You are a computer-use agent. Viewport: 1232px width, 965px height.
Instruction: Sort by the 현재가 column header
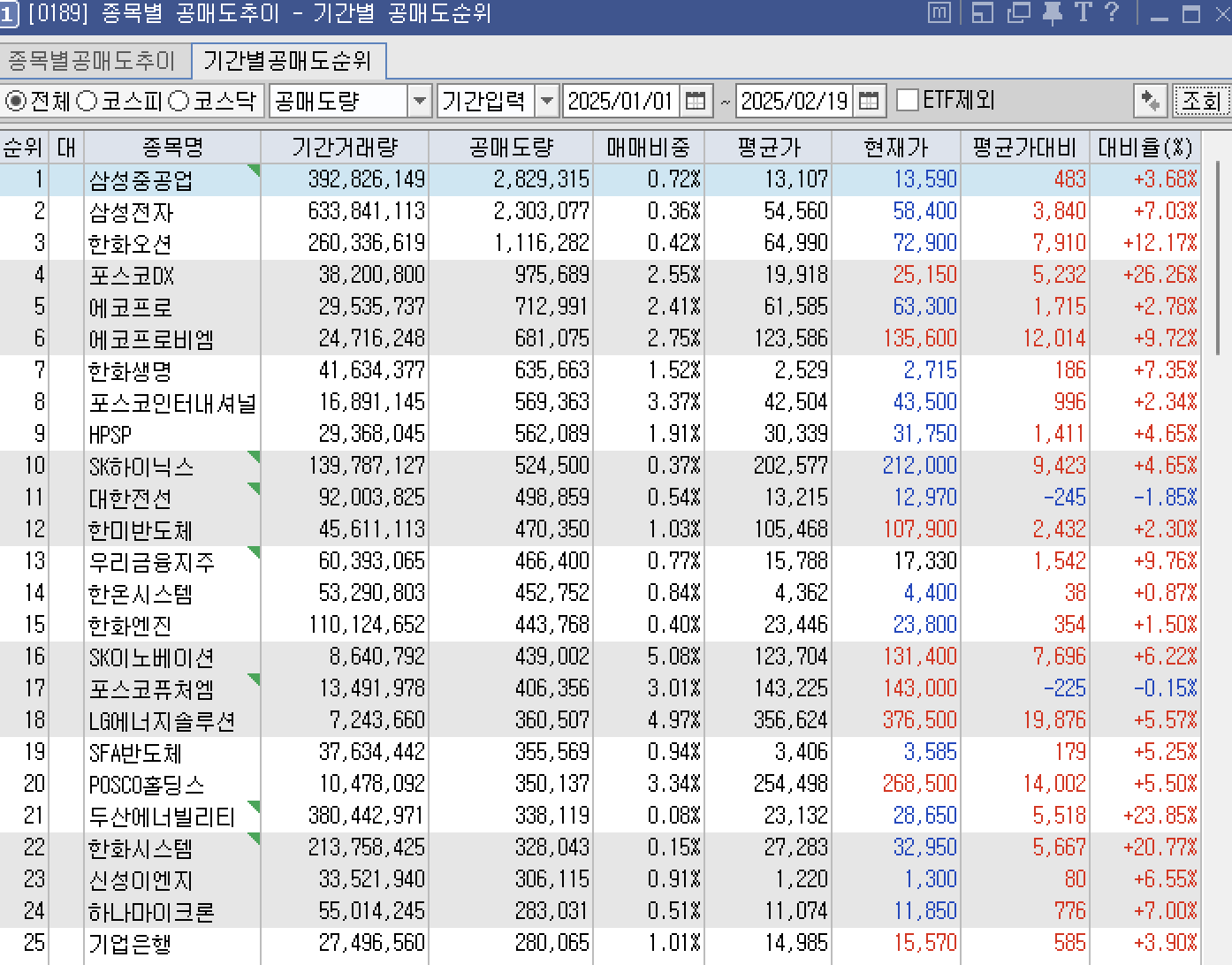pos(896,147)
